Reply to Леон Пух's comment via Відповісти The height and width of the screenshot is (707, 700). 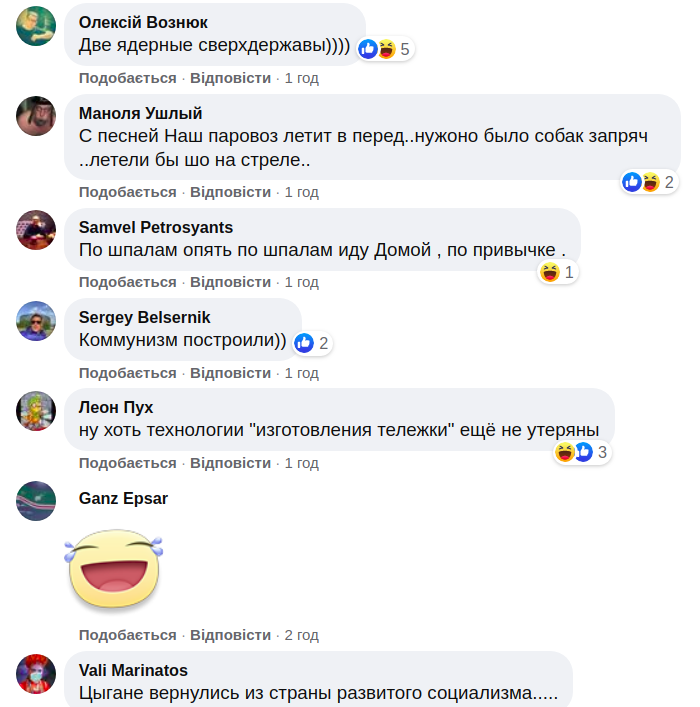(x=230, y=463)
